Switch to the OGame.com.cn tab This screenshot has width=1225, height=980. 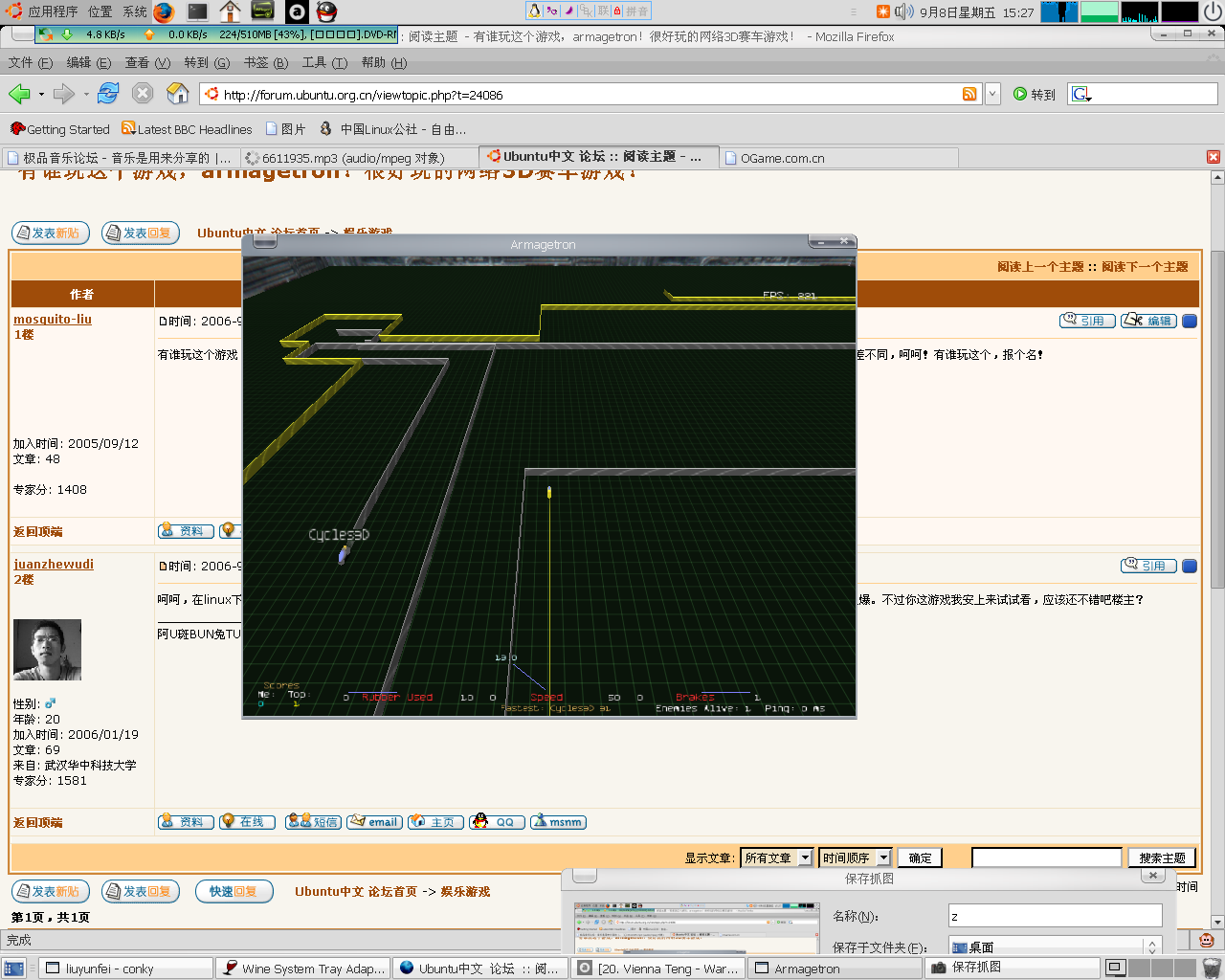pos(838,158)
